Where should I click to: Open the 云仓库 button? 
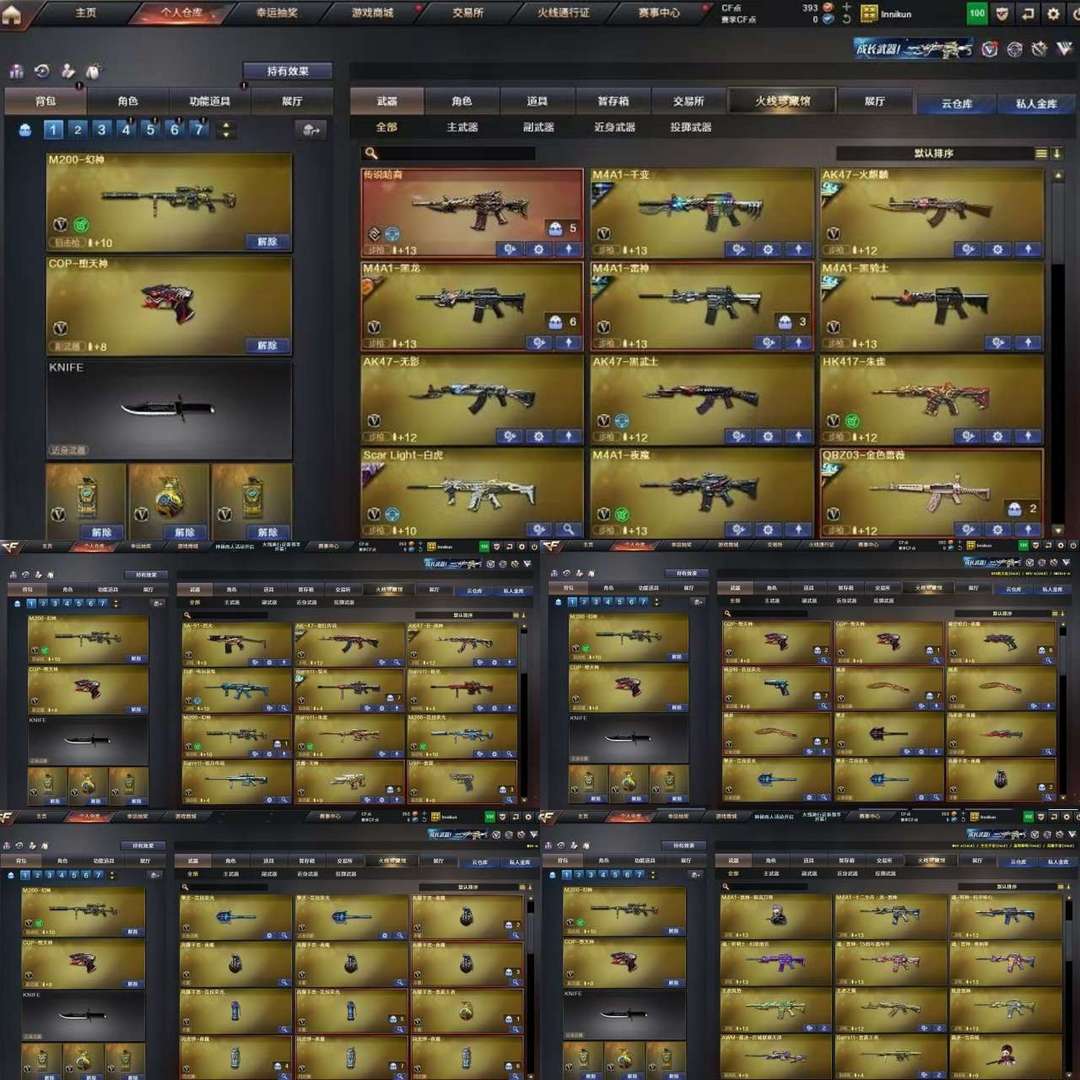tap(956, 104)
